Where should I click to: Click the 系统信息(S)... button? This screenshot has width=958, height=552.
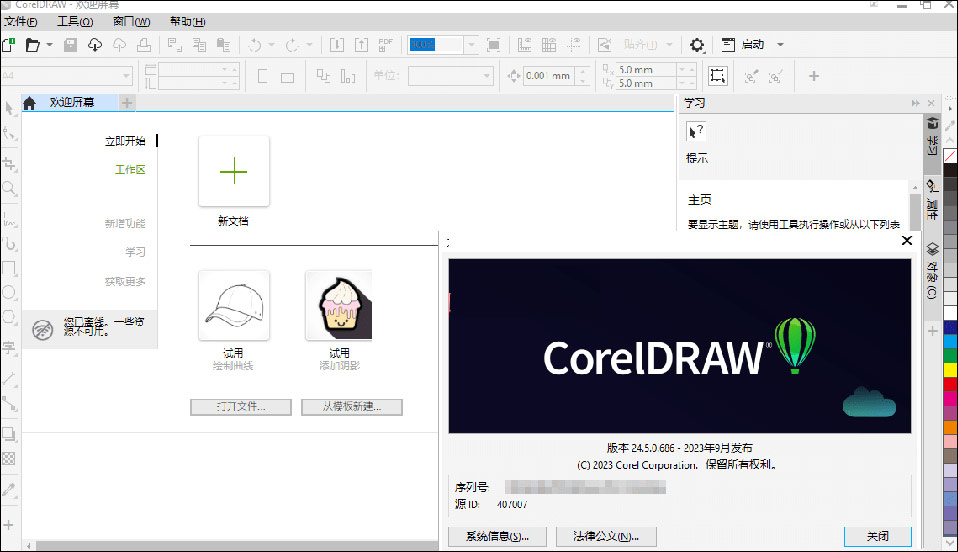click(x=497, y=537)
